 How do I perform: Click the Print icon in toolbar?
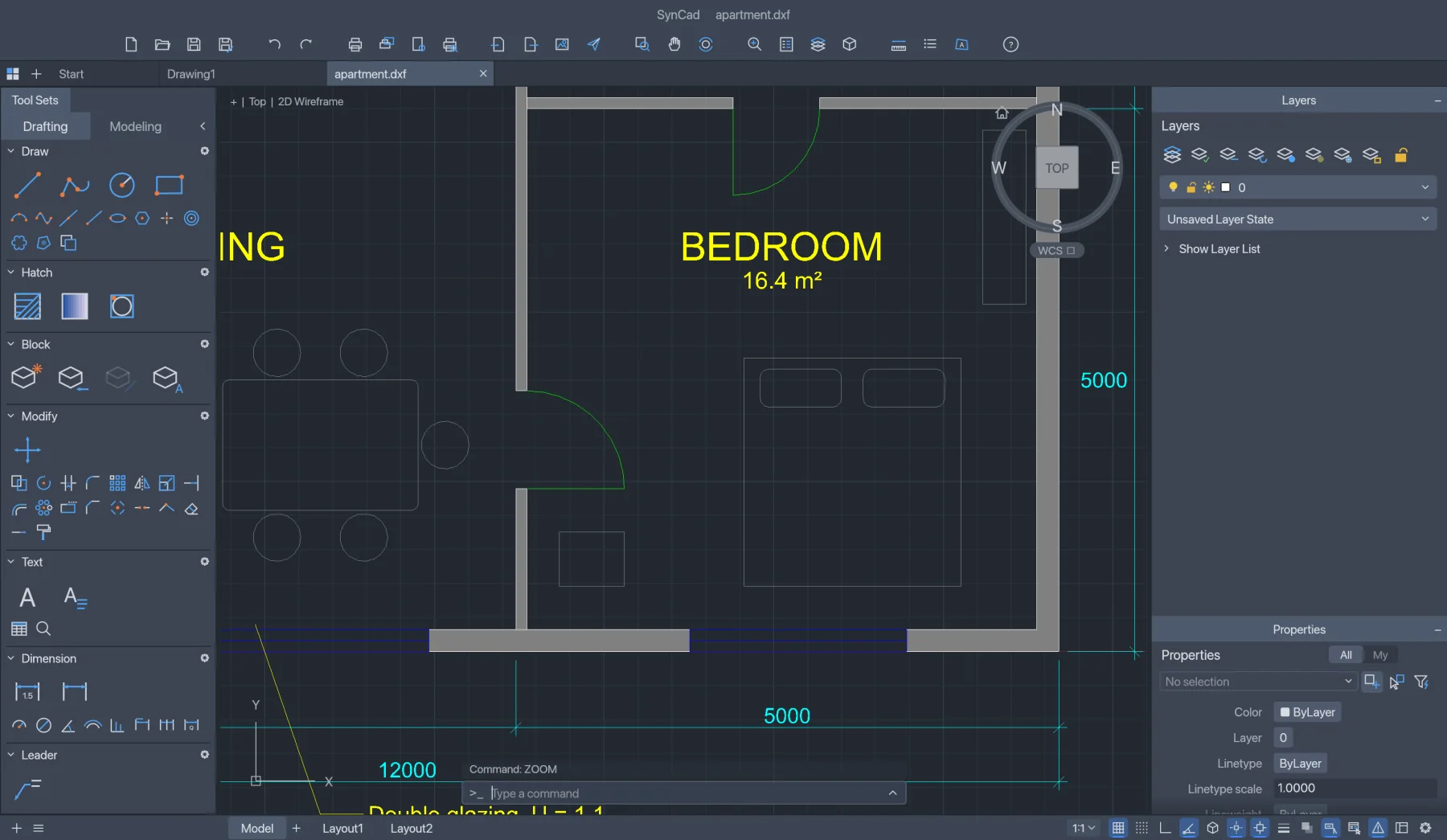(x=355, y=44)
